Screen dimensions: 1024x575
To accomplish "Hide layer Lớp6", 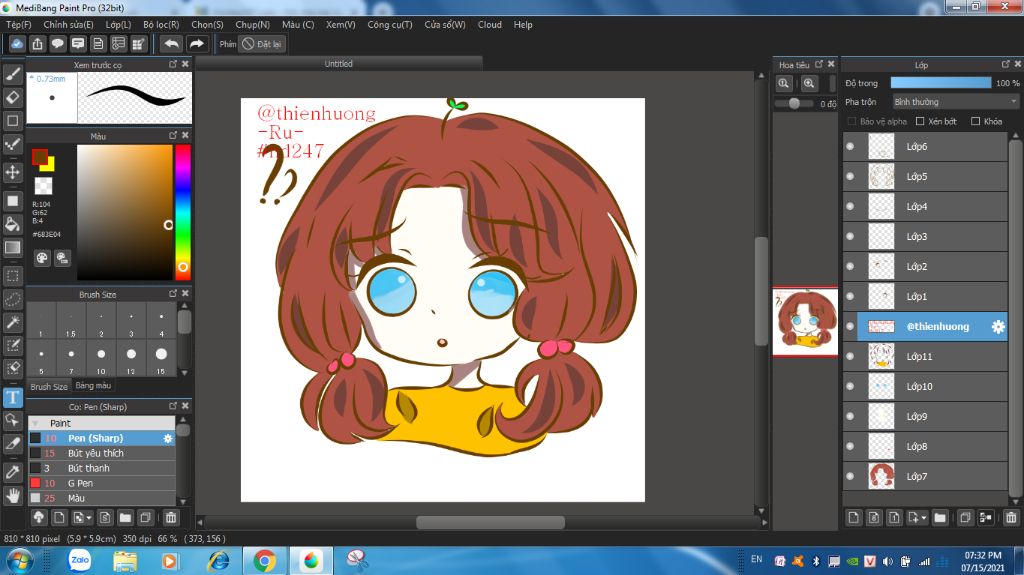I will pos(850,146).
